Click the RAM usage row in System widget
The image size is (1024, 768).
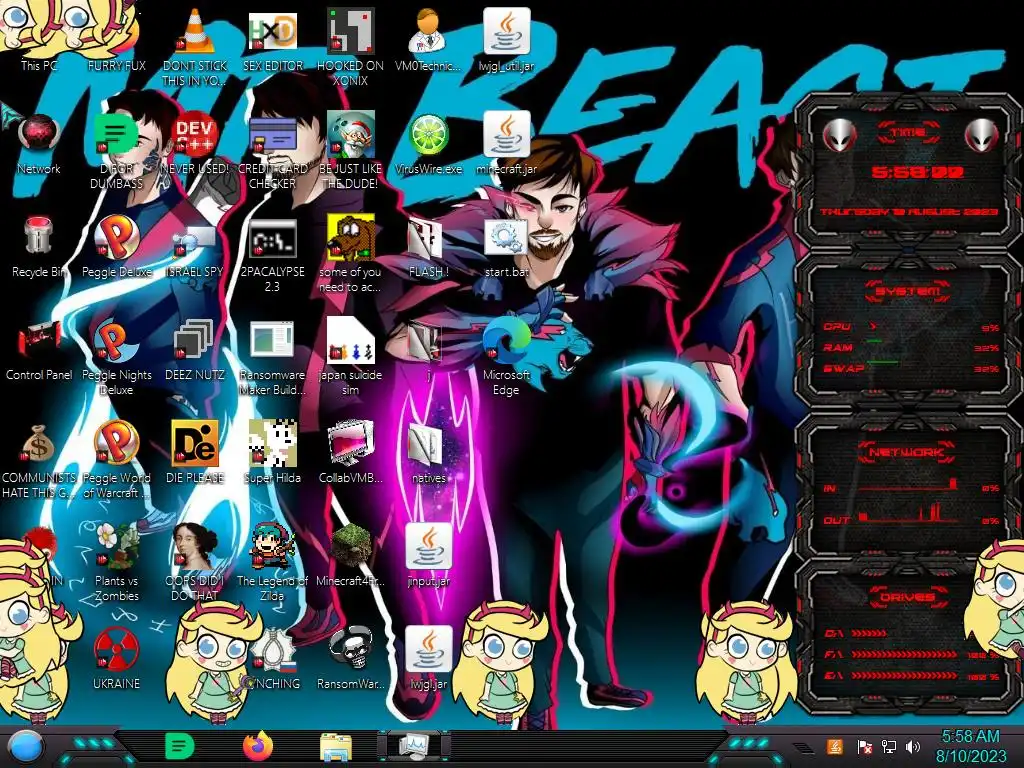point(911,347)
